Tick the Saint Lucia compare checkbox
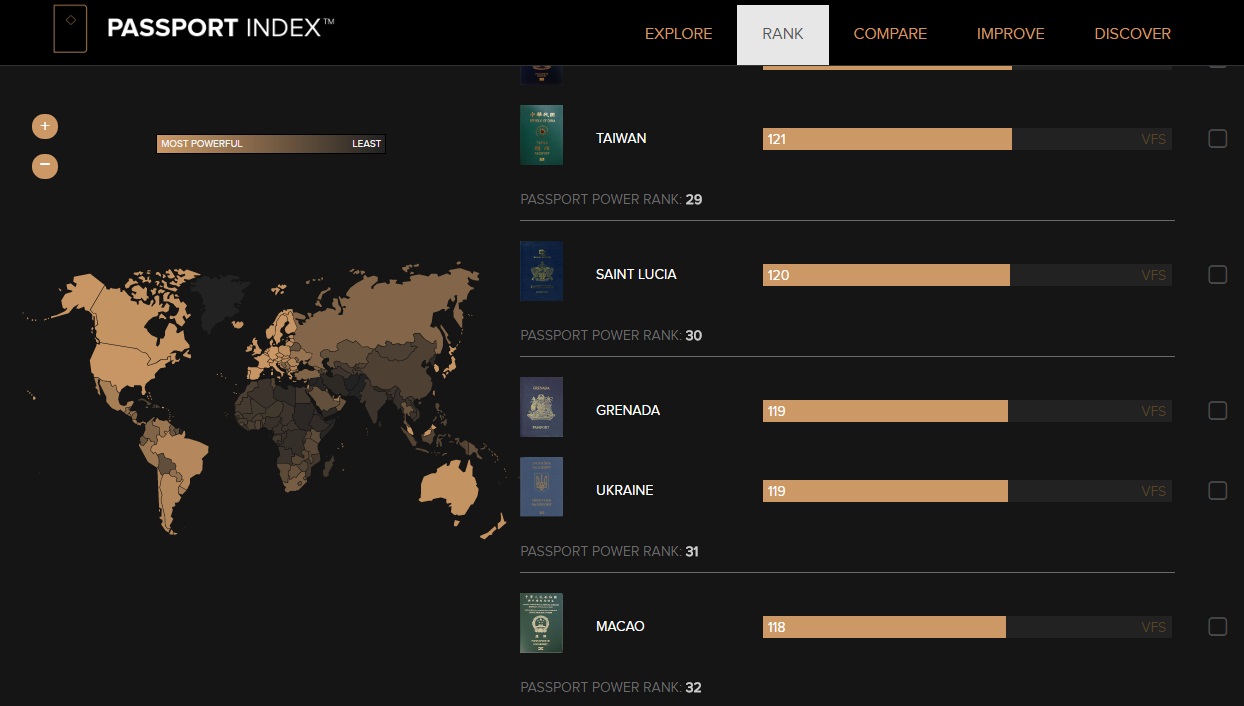Viewport: 1244px width, 706px height. point(1217,275)
